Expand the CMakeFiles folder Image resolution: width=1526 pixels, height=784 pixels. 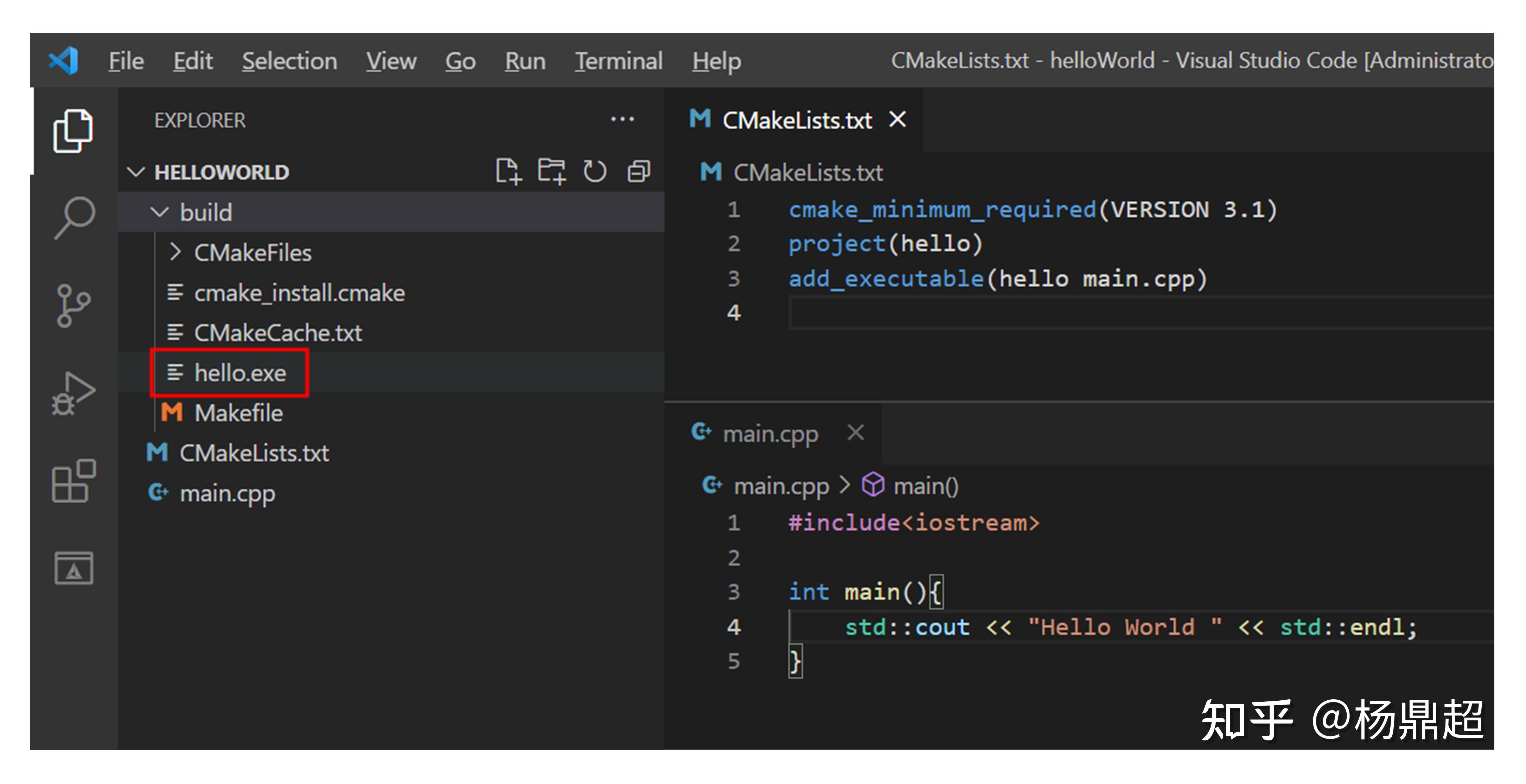(175, 252)
